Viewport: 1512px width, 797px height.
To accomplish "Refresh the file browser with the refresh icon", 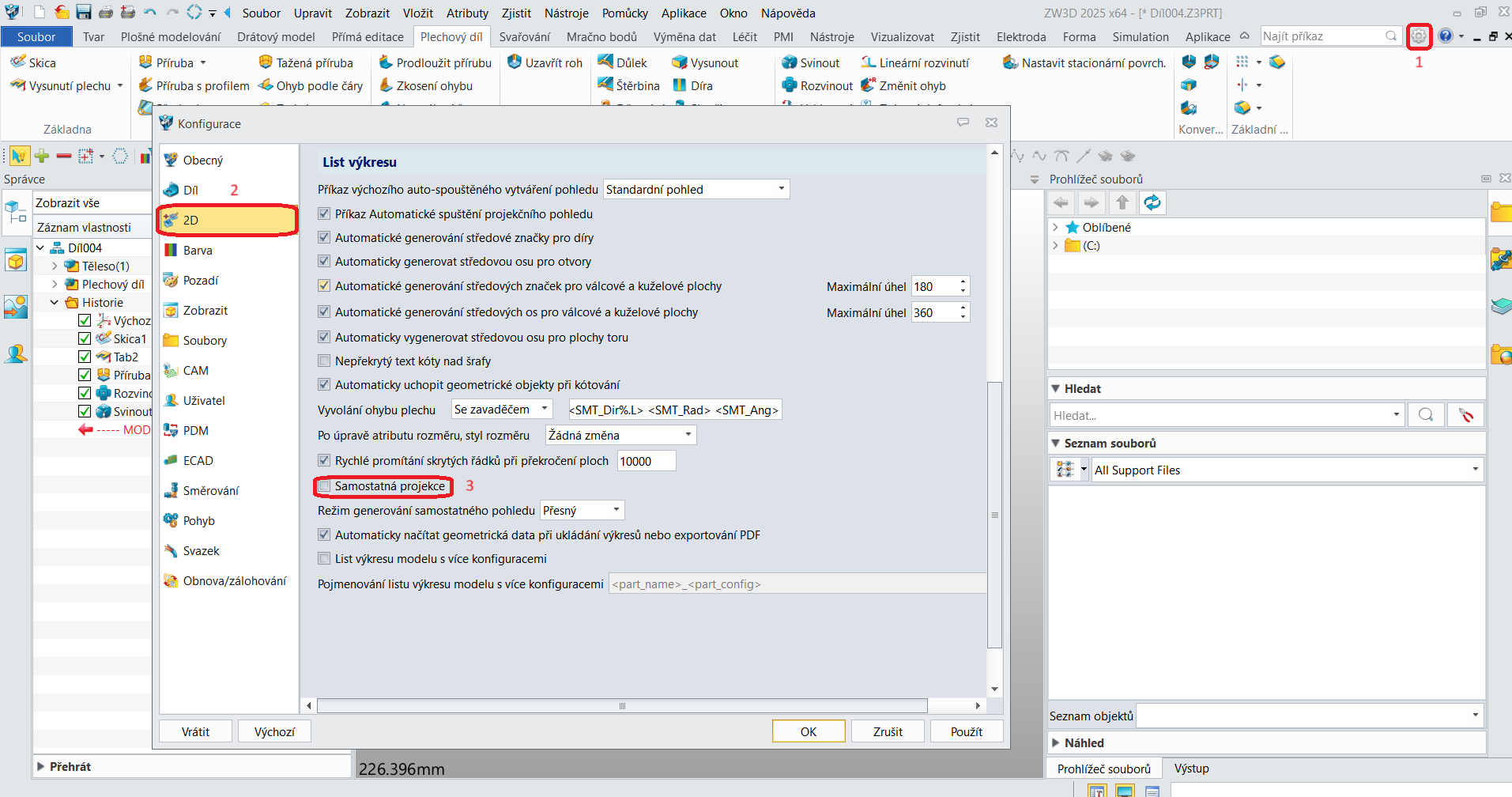I will pos(1152,203).
